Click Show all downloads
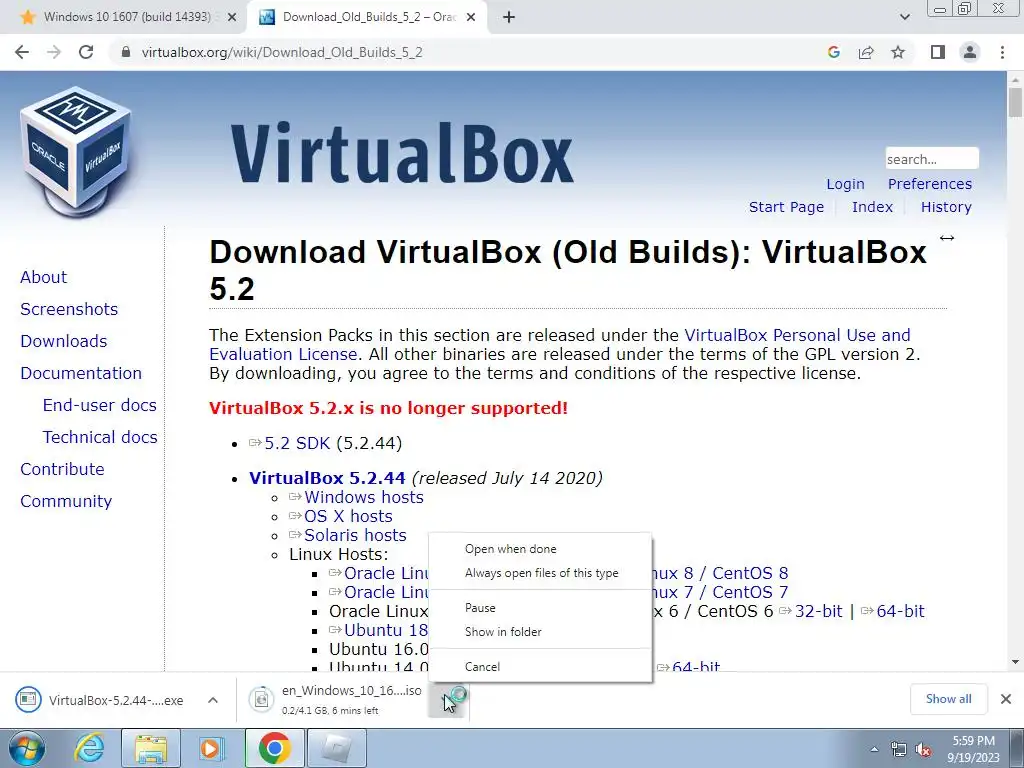The width and height of the screenshot is (1024, 768). 948,699
